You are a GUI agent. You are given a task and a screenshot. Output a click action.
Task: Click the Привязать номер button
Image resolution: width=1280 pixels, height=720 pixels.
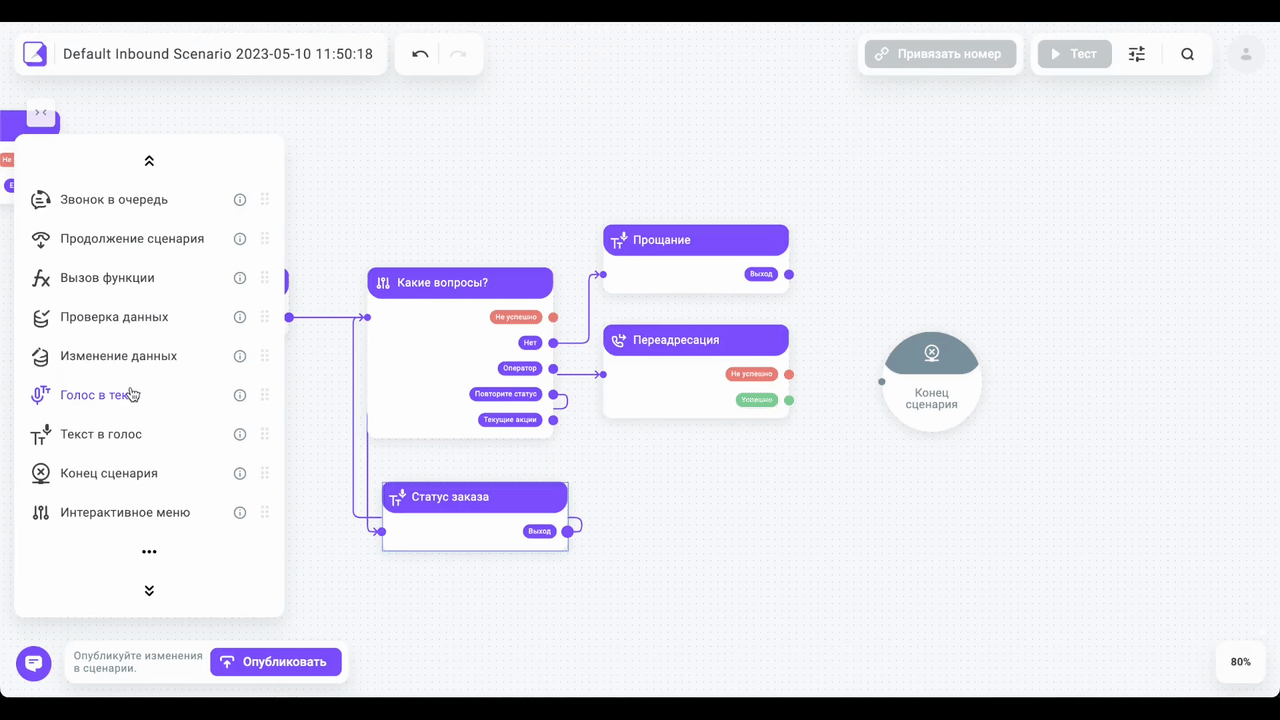[940, 54]
